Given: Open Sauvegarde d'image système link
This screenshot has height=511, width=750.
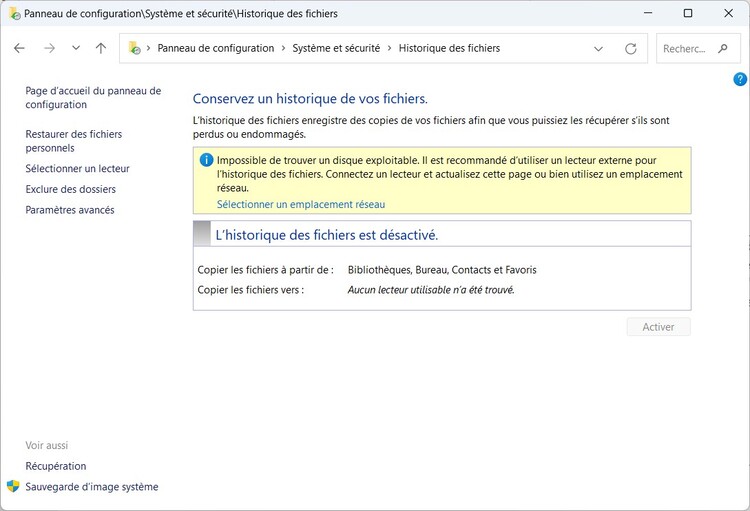Looking at the screenshot, I should pos(92,487).
